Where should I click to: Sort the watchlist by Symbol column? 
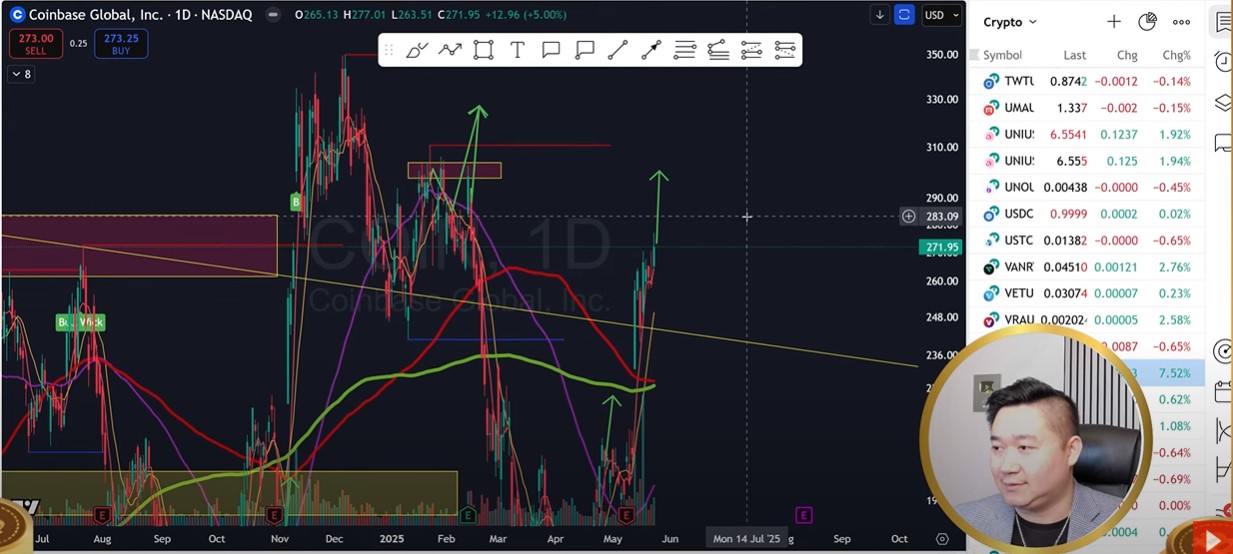(1002, 55)
